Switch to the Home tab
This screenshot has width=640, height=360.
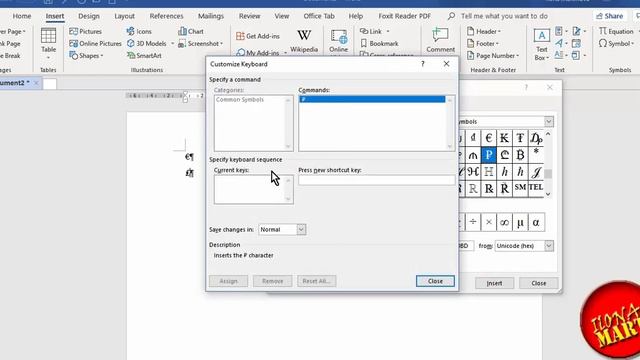pos(22,16)
